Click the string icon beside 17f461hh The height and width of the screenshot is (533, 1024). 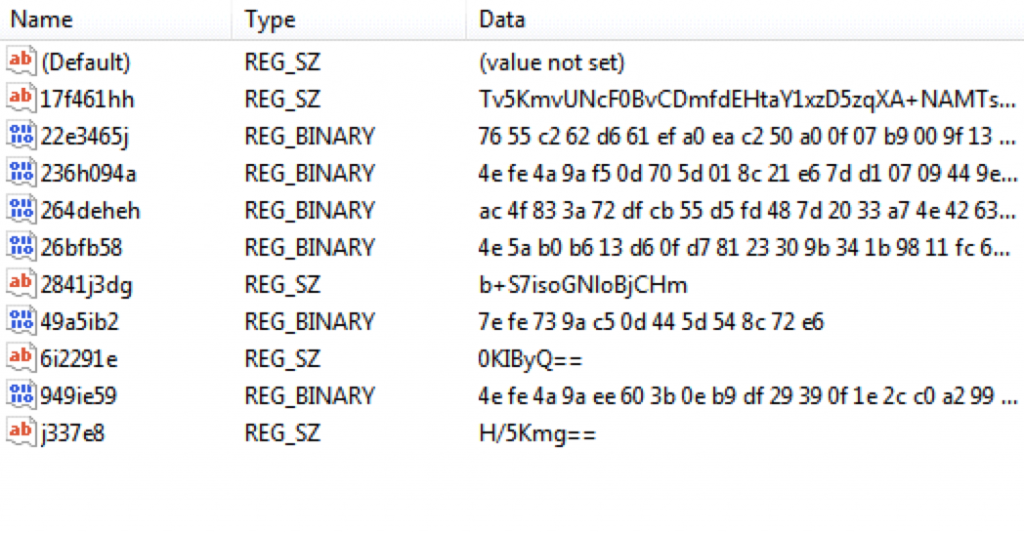(20, 99)
